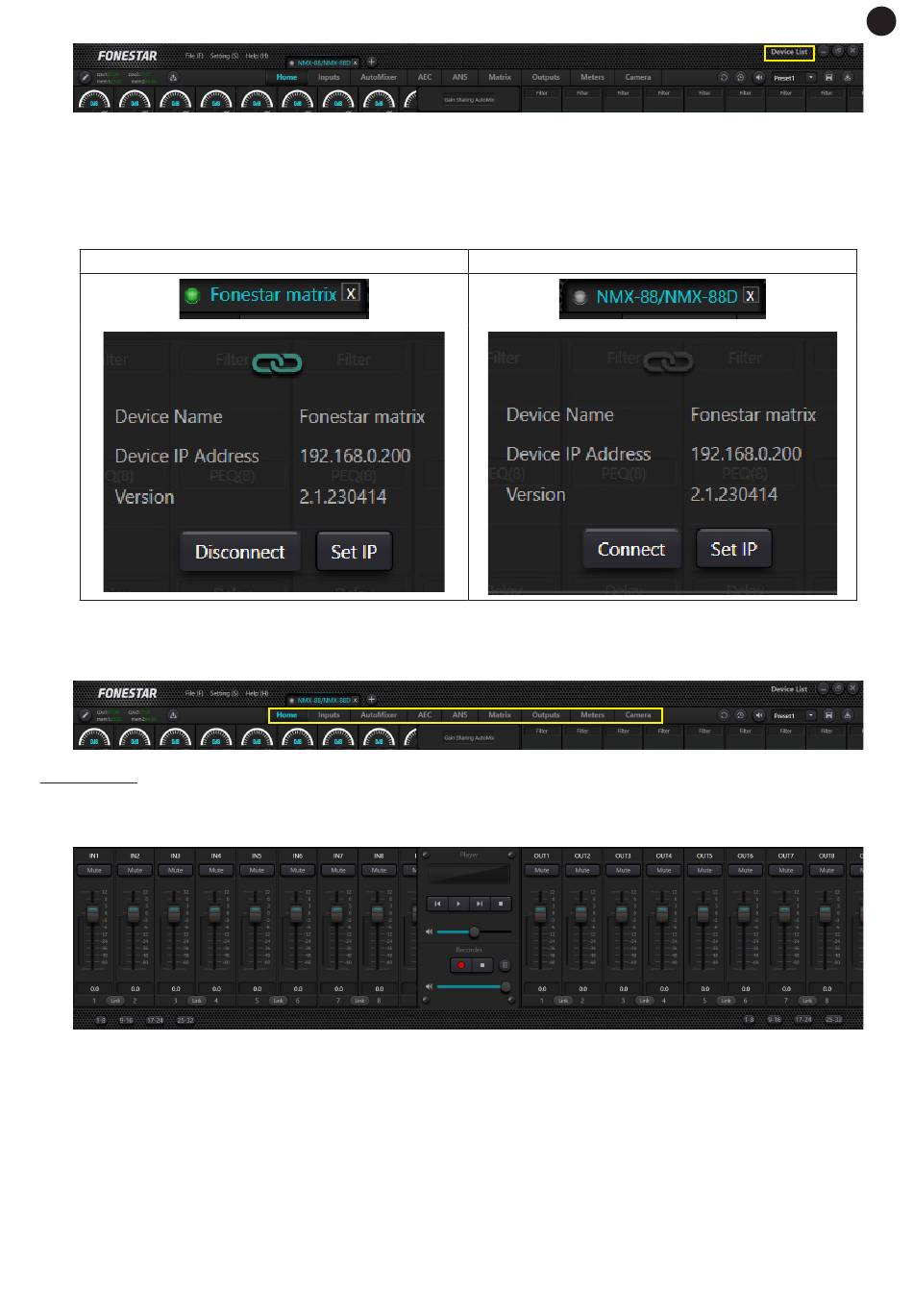Image resolution: width=913 pixels, height=1316 pixels.
Task: Open File menu in the topmost toolbar screenshot
Action: click(193, 56)
